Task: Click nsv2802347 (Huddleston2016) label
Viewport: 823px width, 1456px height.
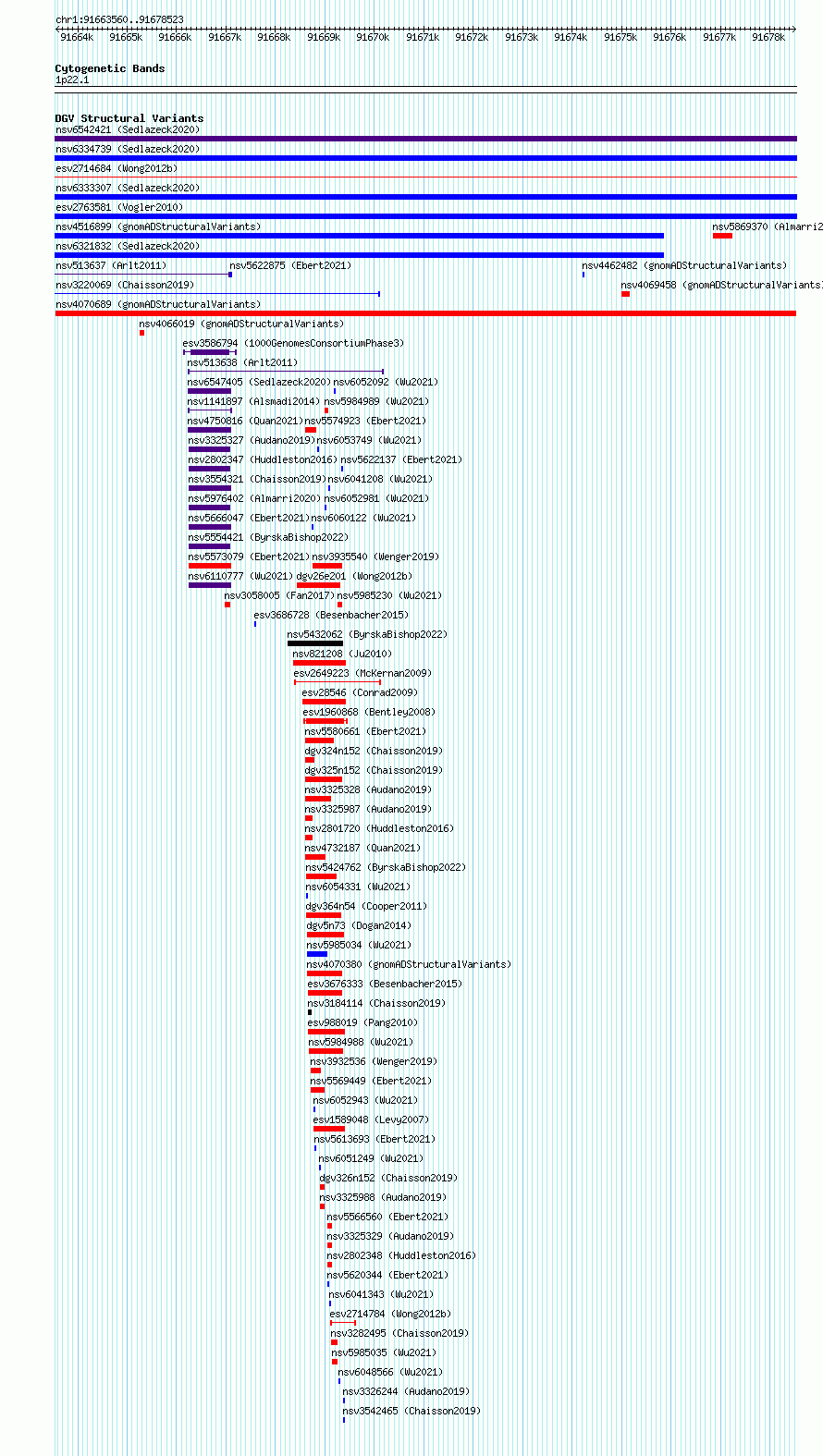Action: point(263,459)
